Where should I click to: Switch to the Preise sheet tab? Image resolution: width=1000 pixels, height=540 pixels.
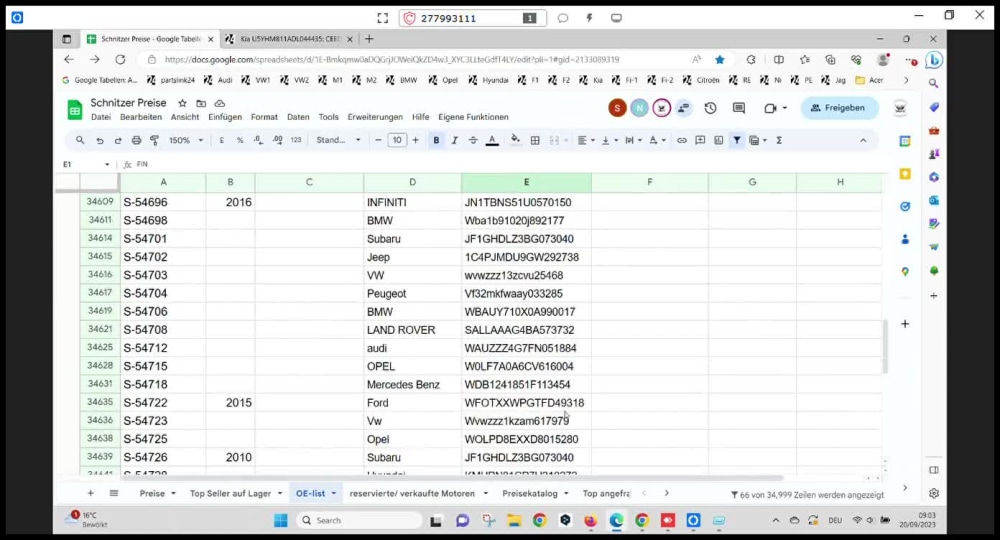152,493
